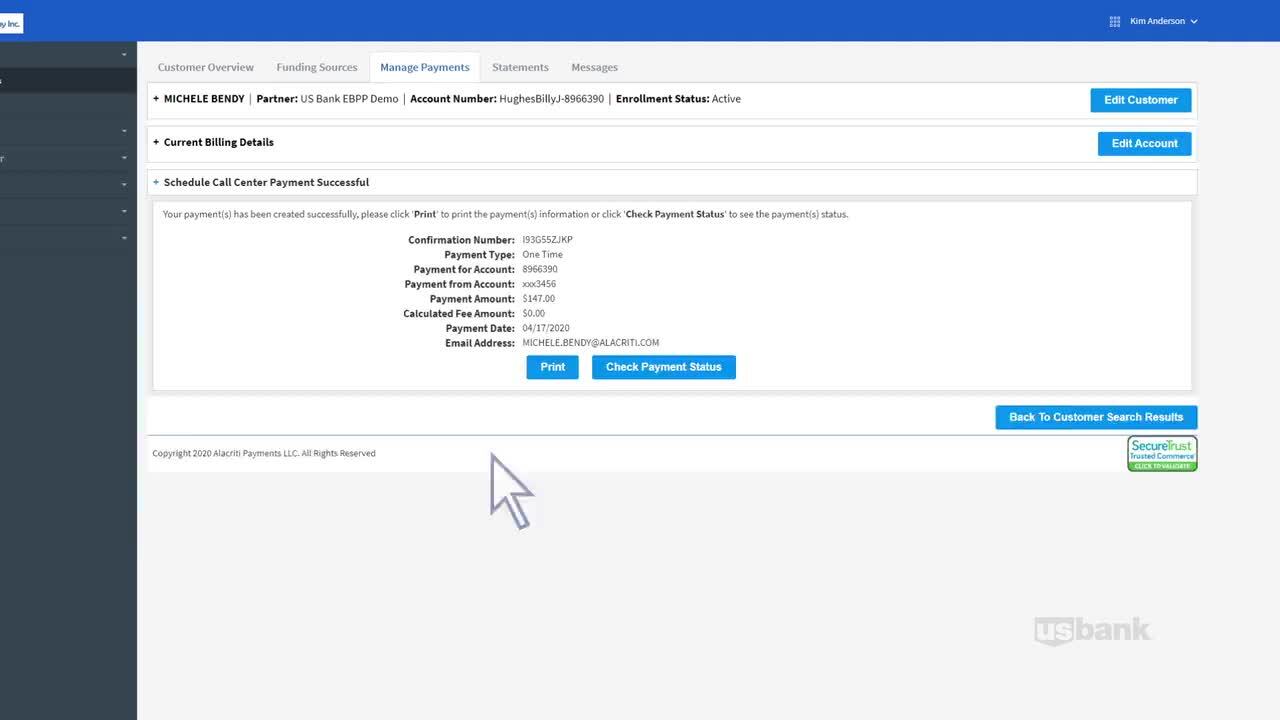
Task: Click the SecureTrust Trusted Commerce badge
Action: (1161, 453)
